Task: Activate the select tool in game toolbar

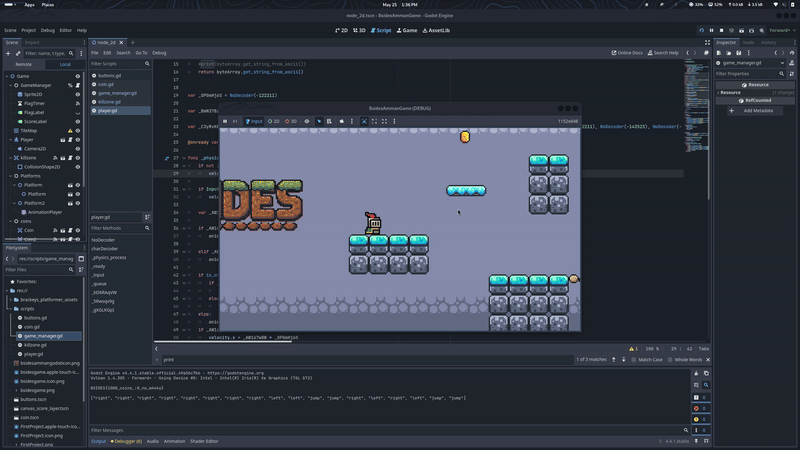Action: pyautogui.click(x=319, y=121)
